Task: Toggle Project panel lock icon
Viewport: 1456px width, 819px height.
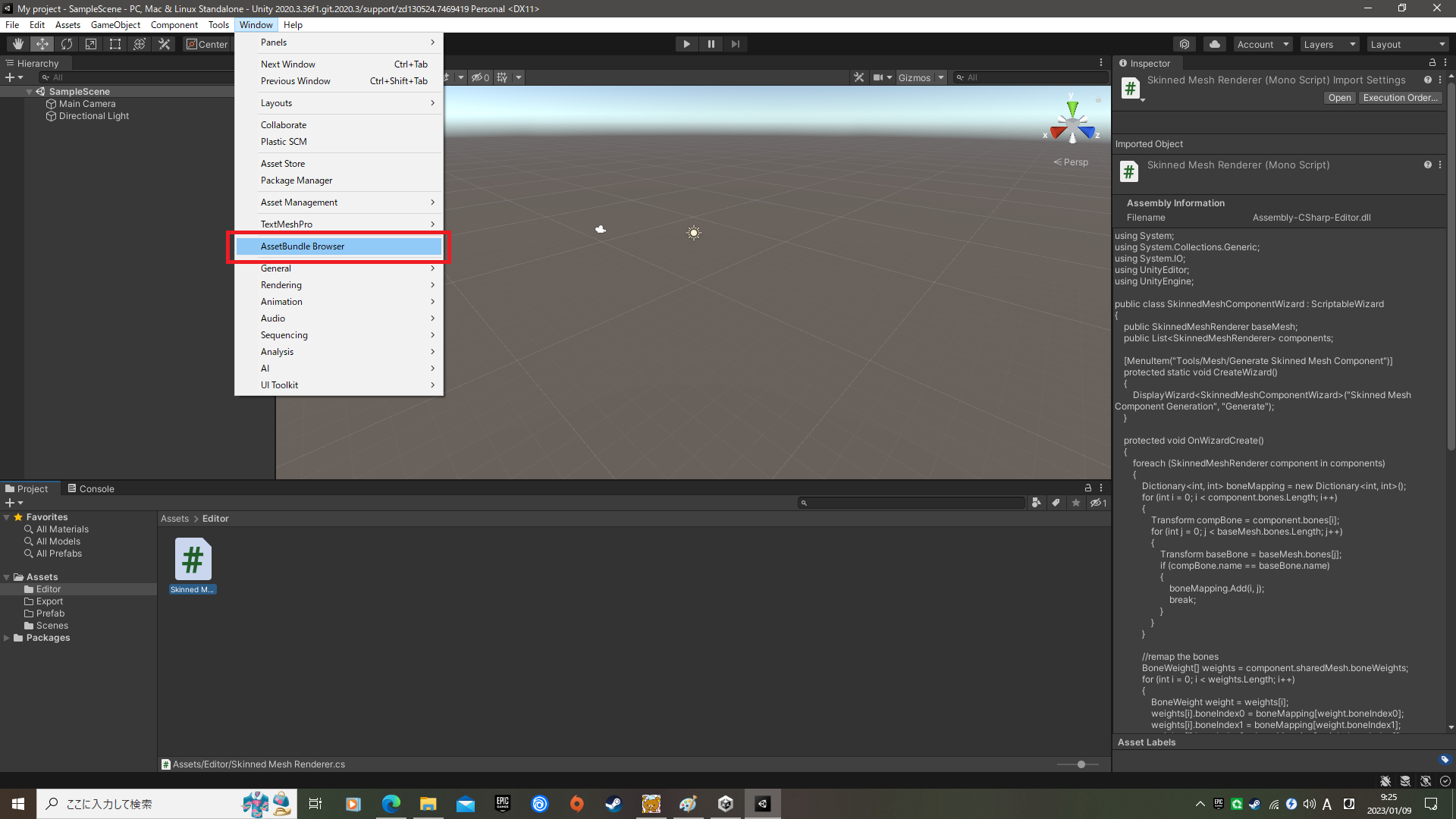Action: click(x=1087, y=488)
